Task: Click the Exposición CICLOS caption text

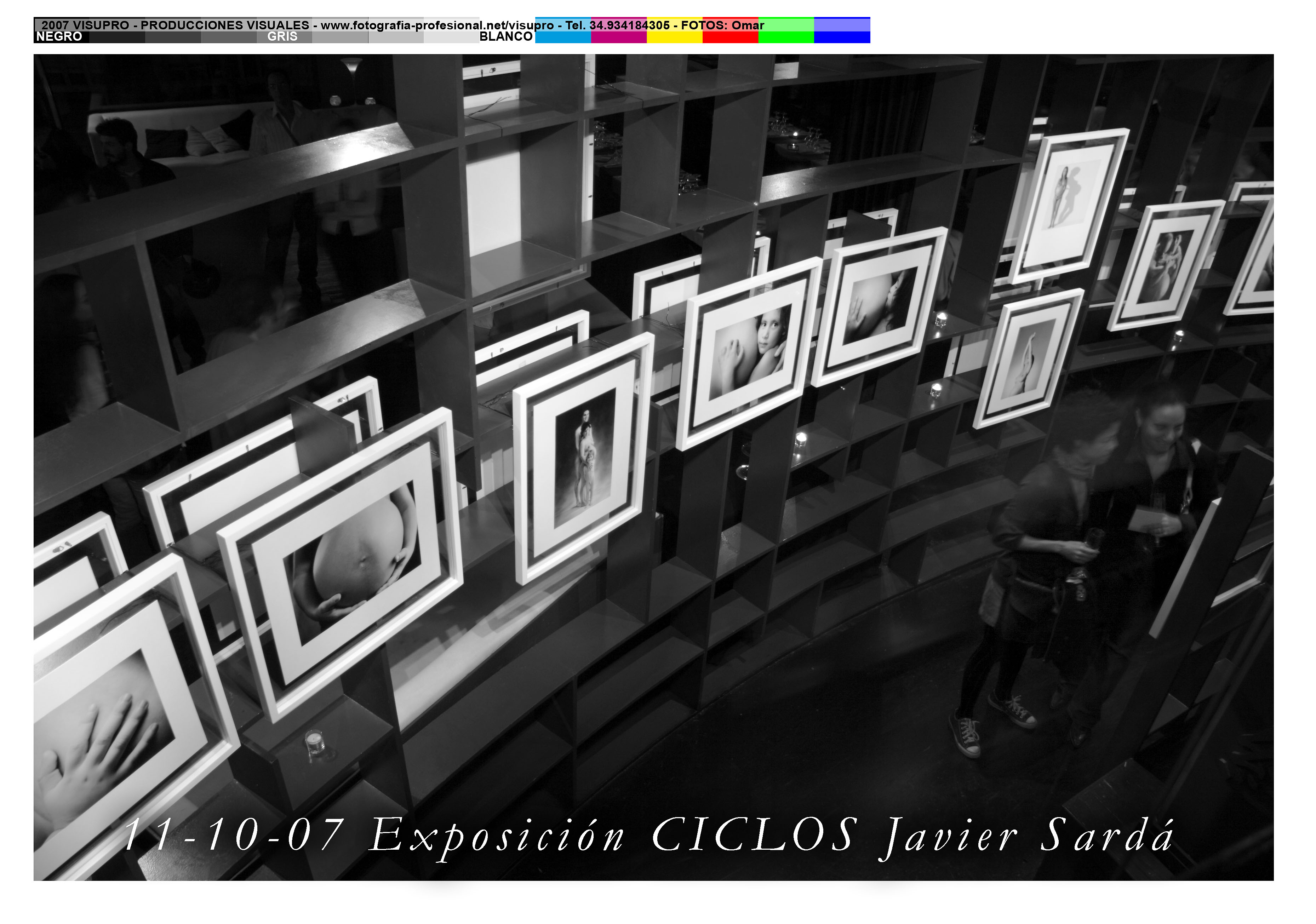Action: pyautogui.click(x=613, y=836)
